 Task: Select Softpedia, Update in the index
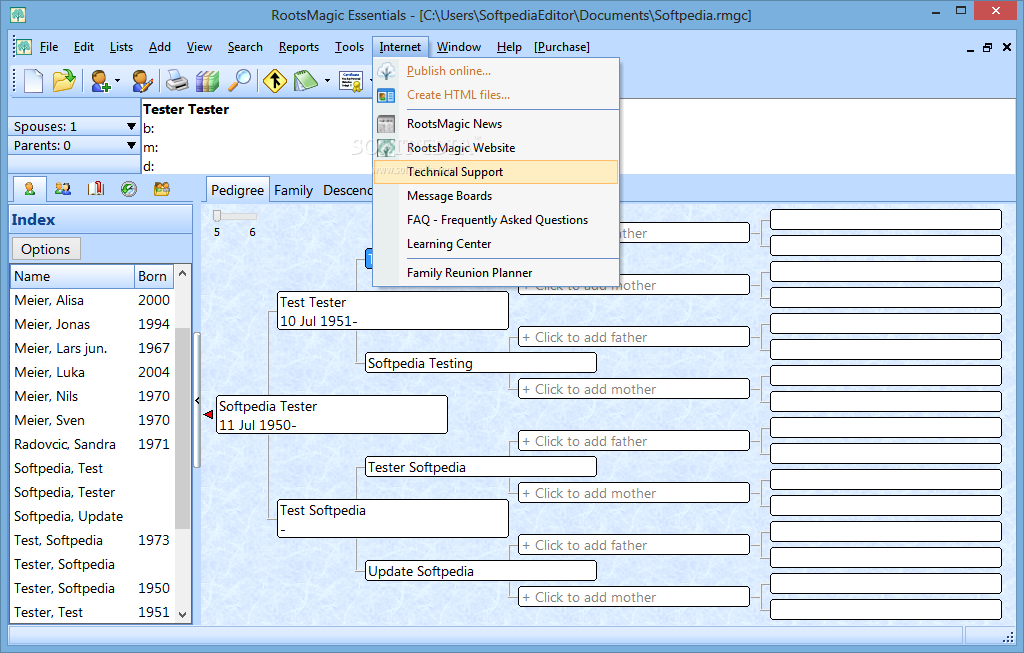pos(92,517)
